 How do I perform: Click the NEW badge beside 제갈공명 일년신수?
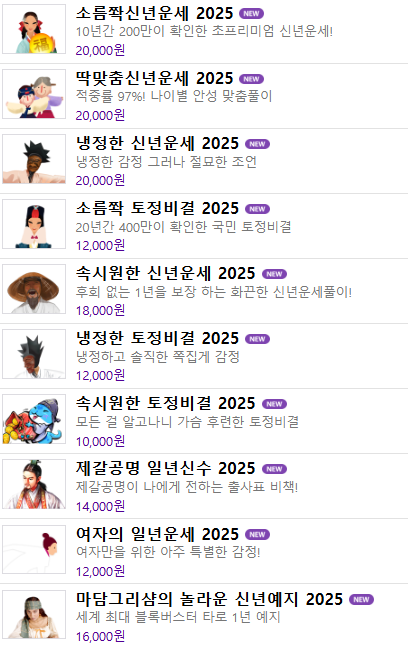(x=274, y=469)
